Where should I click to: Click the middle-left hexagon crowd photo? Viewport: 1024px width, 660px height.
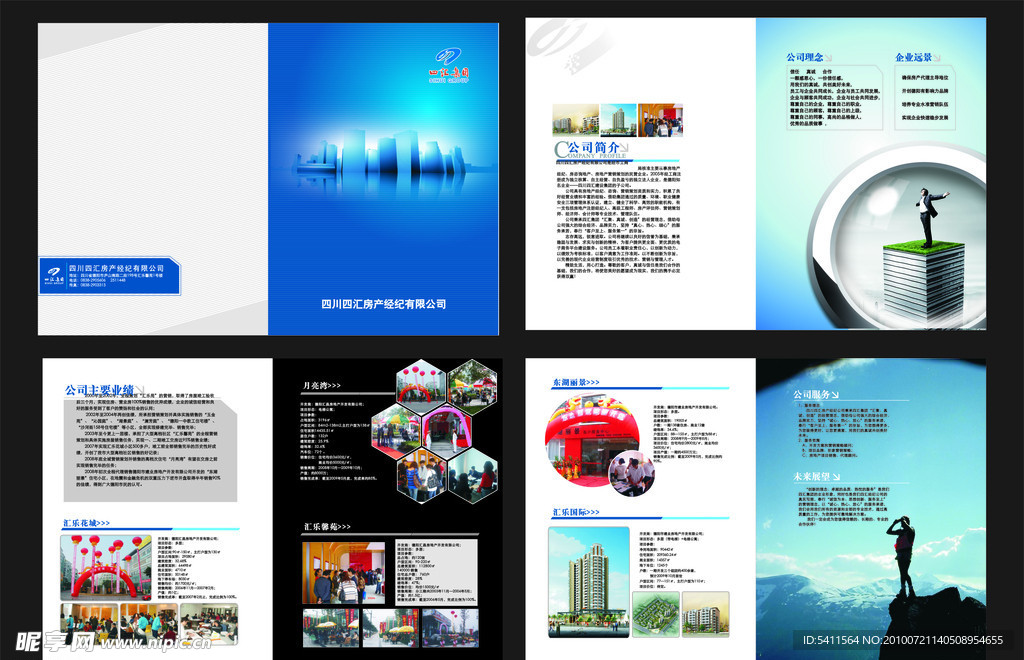tap(396, 429)
